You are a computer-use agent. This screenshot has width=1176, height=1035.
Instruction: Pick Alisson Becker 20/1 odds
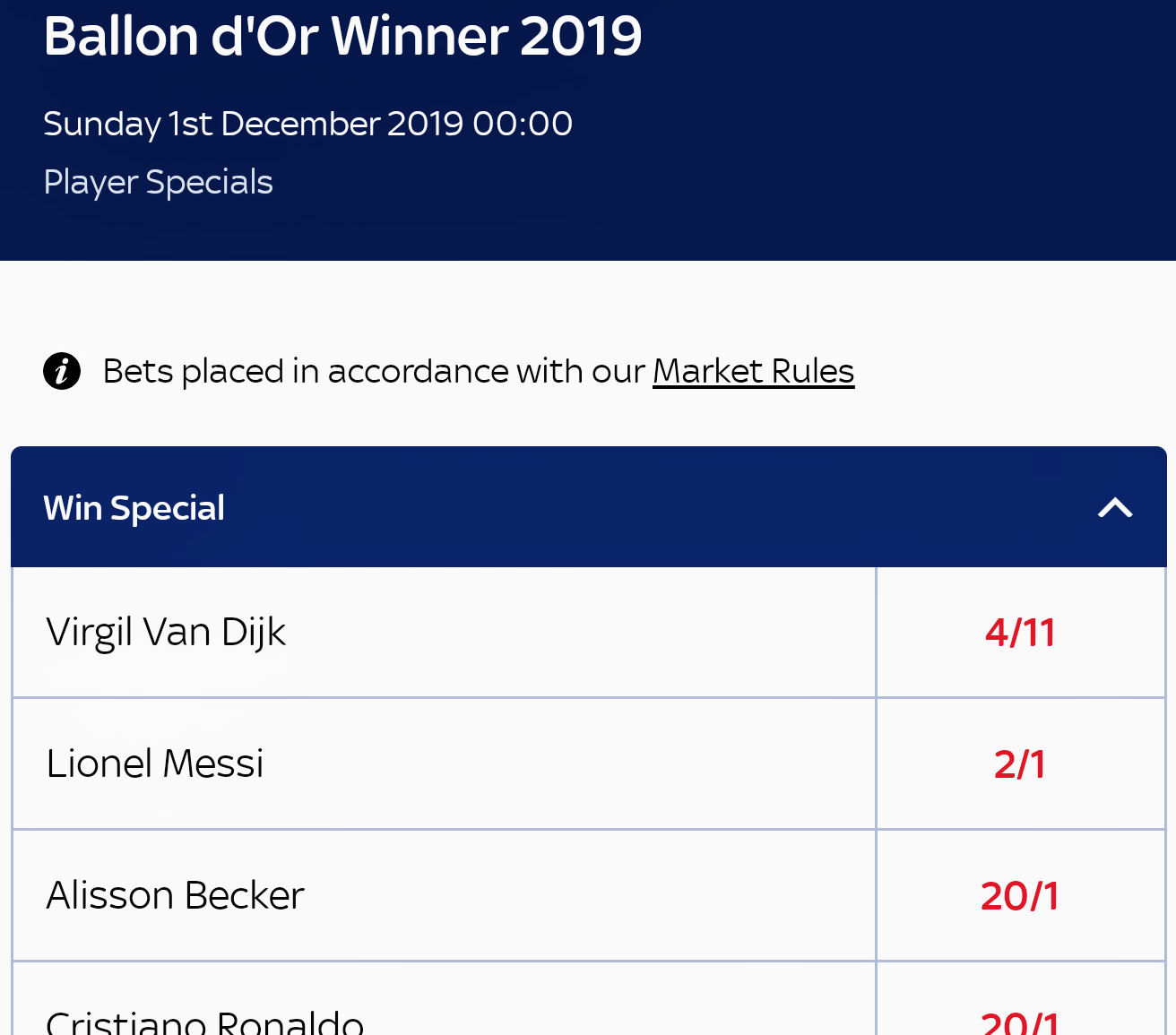(1020, 896)
